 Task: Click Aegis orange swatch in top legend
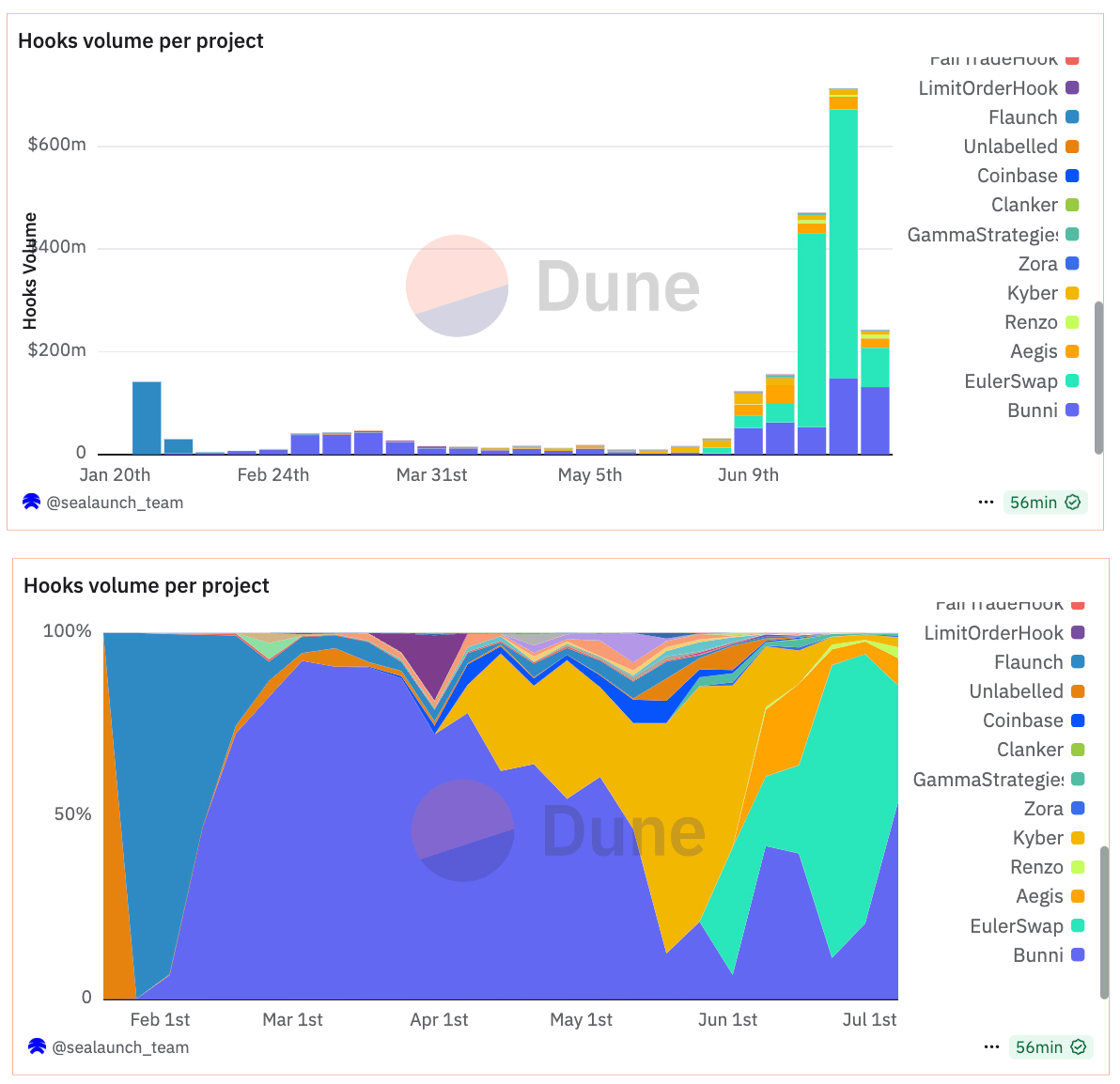(1072, 351)
